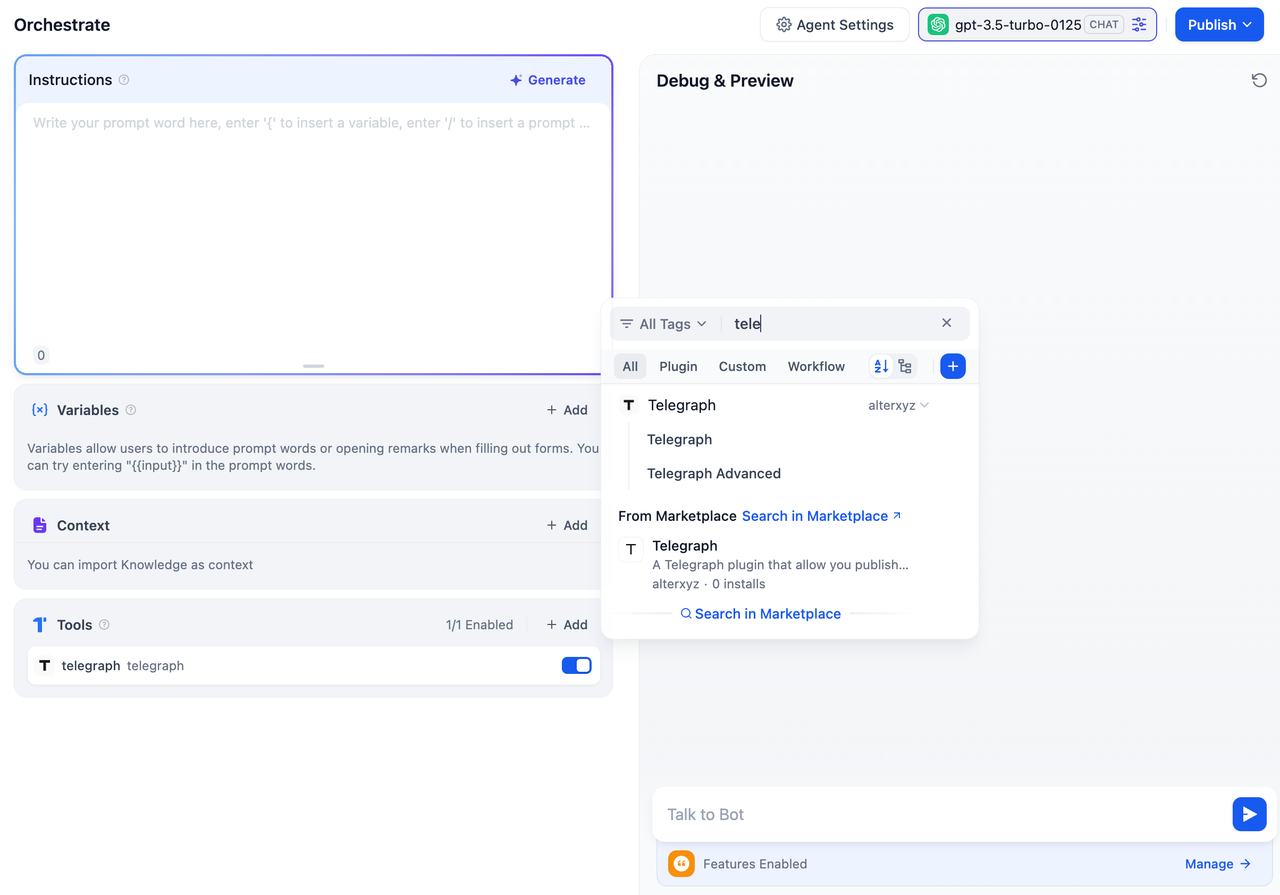Viewport: 1280px width, 895px height.
Task: Click the orange Features Enabled icon
Action: [681, 863]
